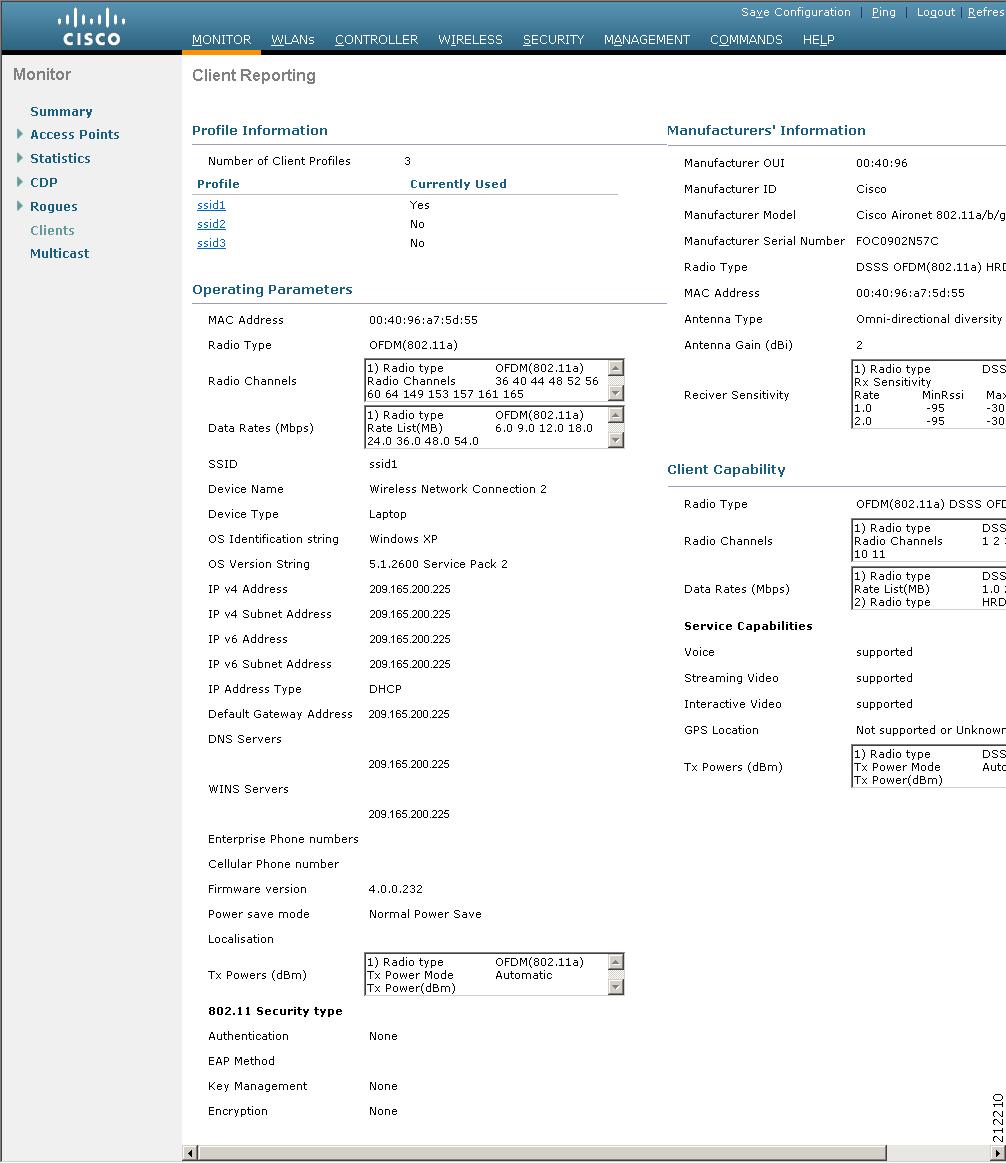Open the WLANs menu tab
Screen dimensions: 1006x1163
coord(292,39)
